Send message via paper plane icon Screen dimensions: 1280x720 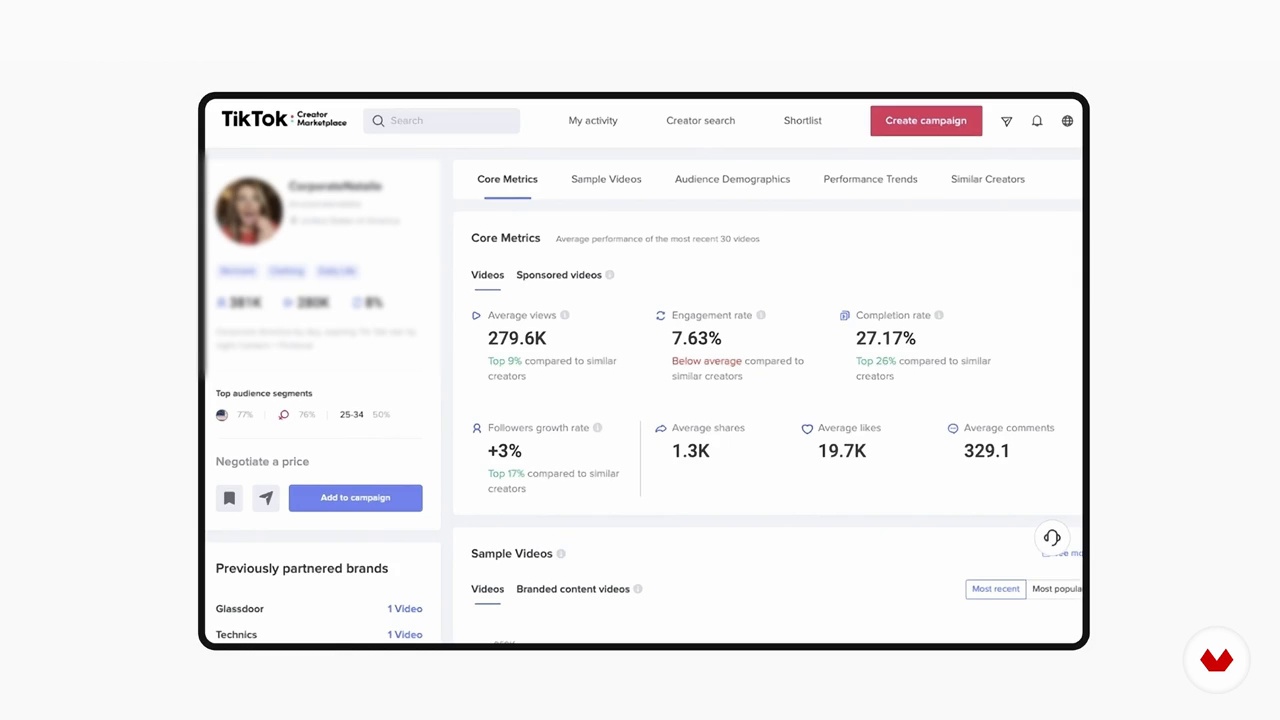266,498
